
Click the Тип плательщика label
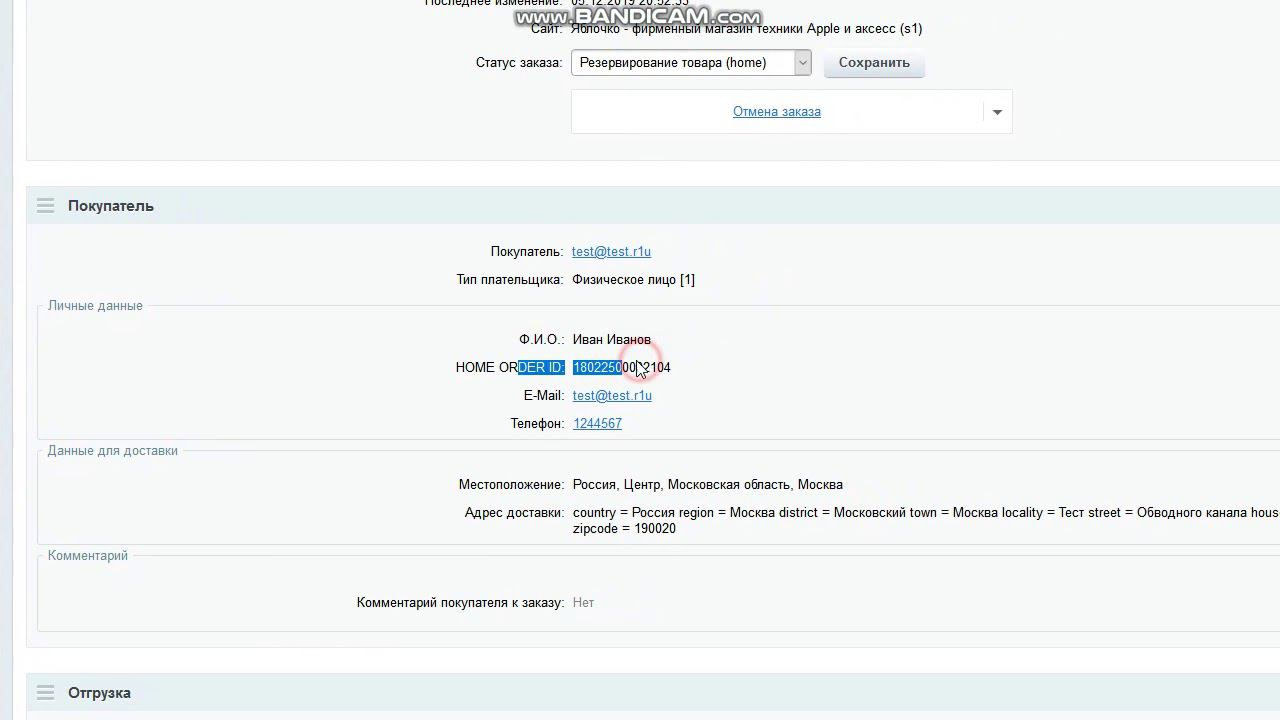pos(510,279)
